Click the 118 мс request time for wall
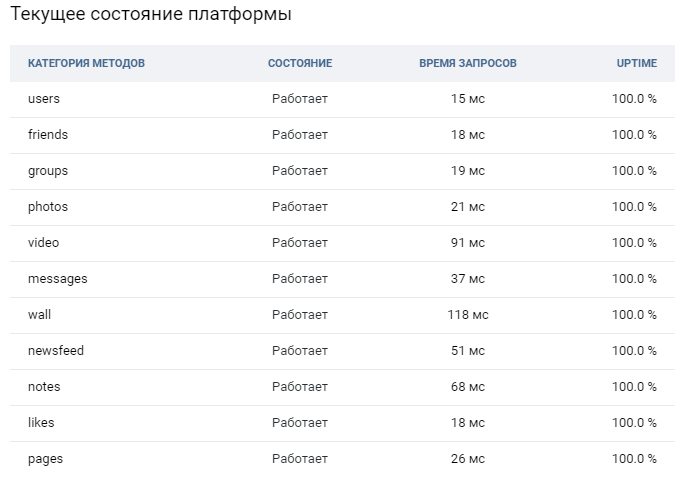The height and width of the screenshot is (493, 689). 468,315
